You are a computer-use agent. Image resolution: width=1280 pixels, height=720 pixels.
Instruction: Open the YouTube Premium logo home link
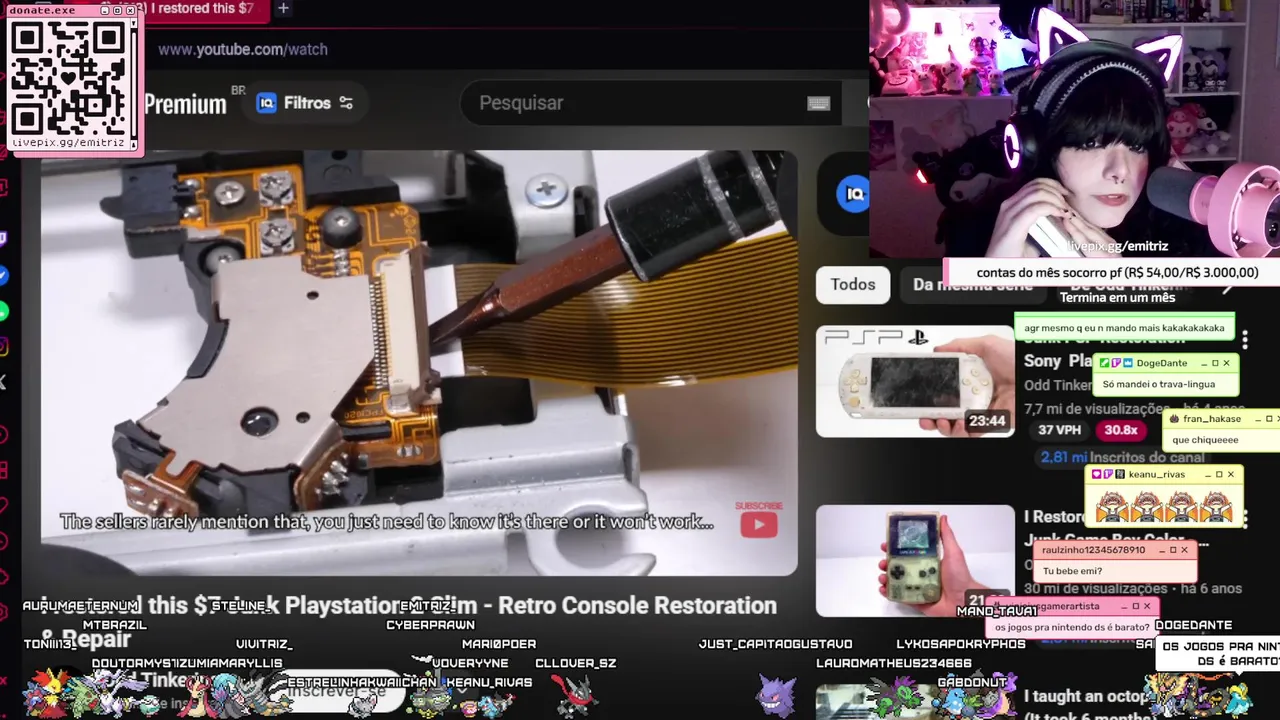coord(185,103)
